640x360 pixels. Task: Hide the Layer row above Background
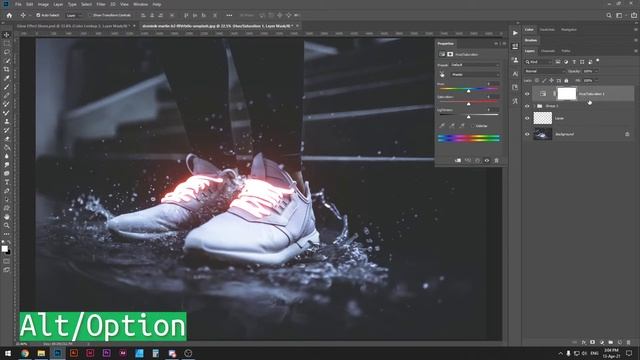[527, 118]
